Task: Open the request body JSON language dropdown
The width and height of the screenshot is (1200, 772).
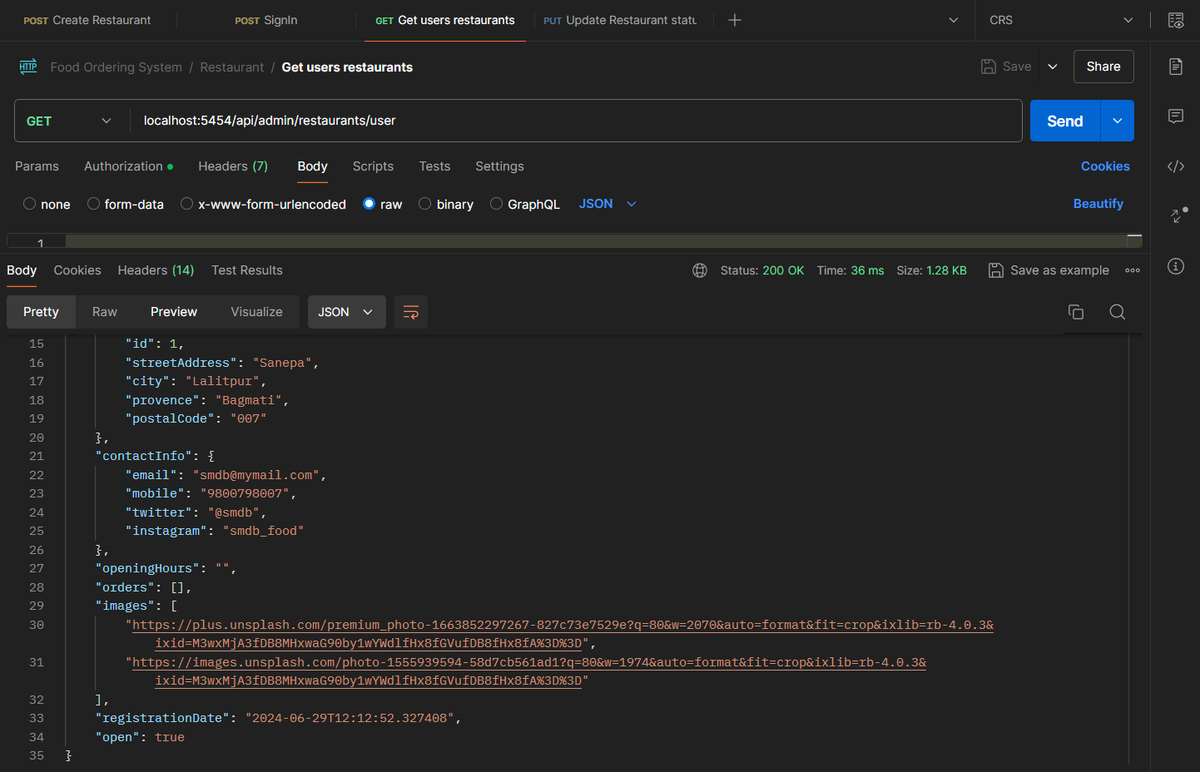Action: (608, 204)
